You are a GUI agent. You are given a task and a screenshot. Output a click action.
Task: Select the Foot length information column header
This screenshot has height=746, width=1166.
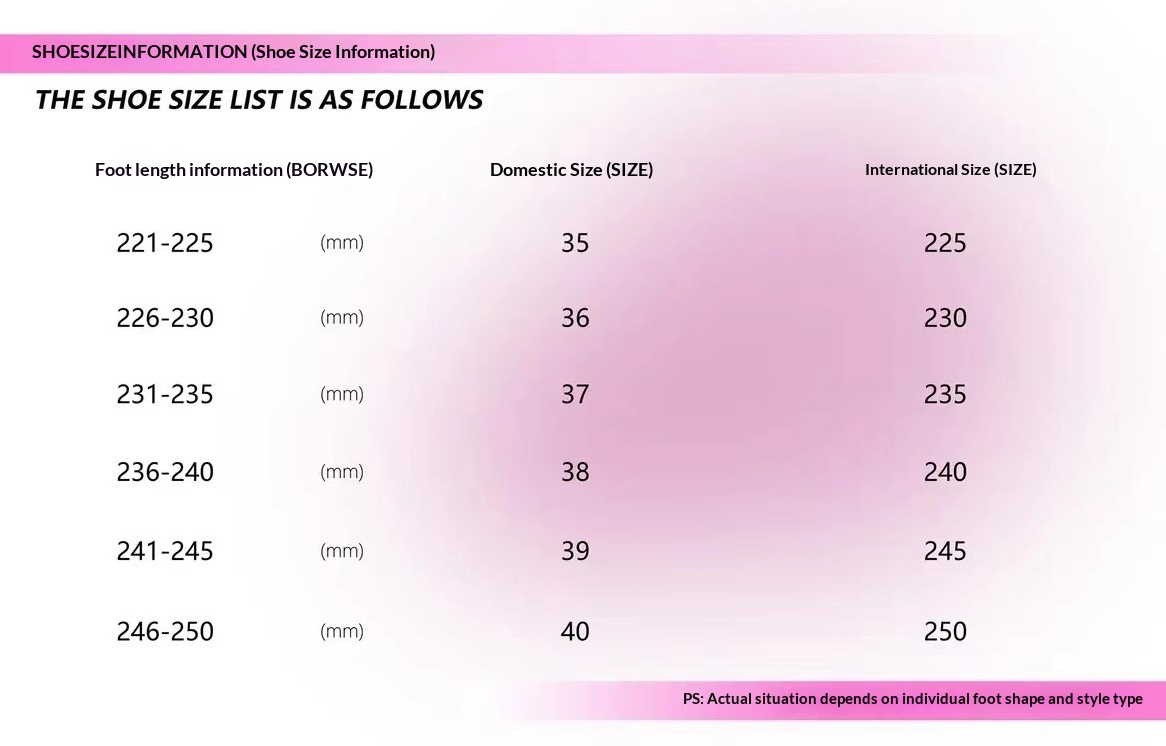click(x=234, y=170)
